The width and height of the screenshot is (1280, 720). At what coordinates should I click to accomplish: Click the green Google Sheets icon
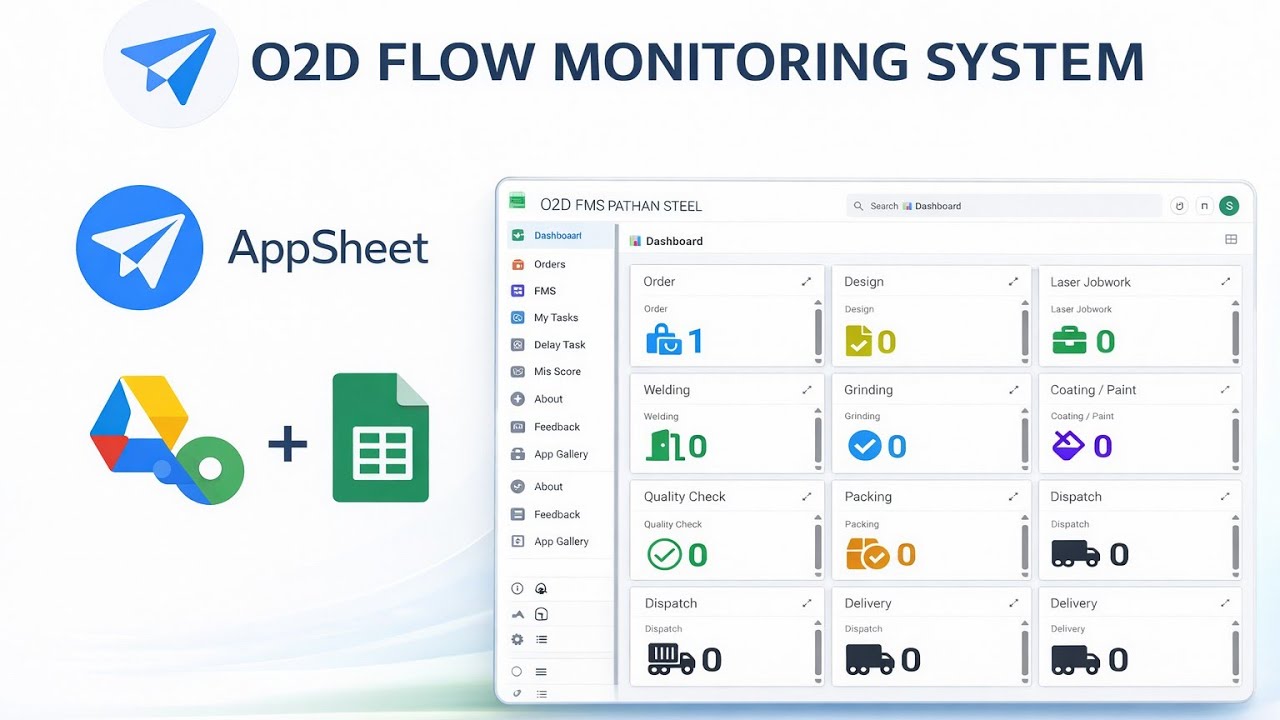click(381, 438)
